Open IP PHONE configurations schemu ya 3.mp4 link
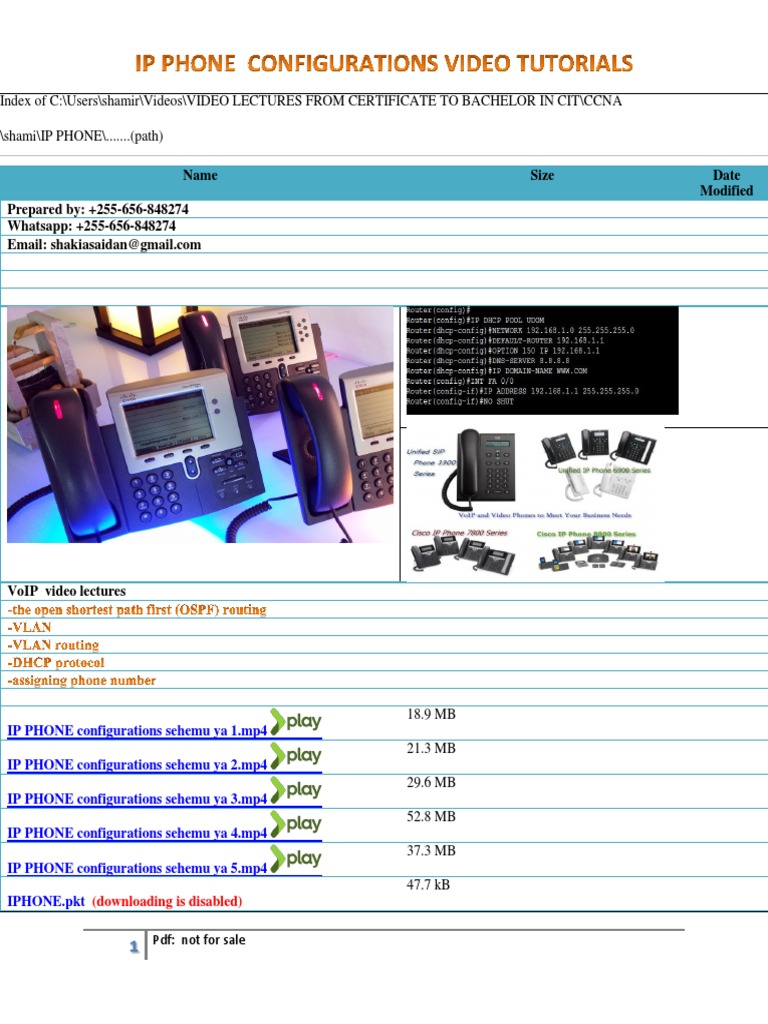Viewport: 768px width, 1024px height. click(x=137, y=799)
